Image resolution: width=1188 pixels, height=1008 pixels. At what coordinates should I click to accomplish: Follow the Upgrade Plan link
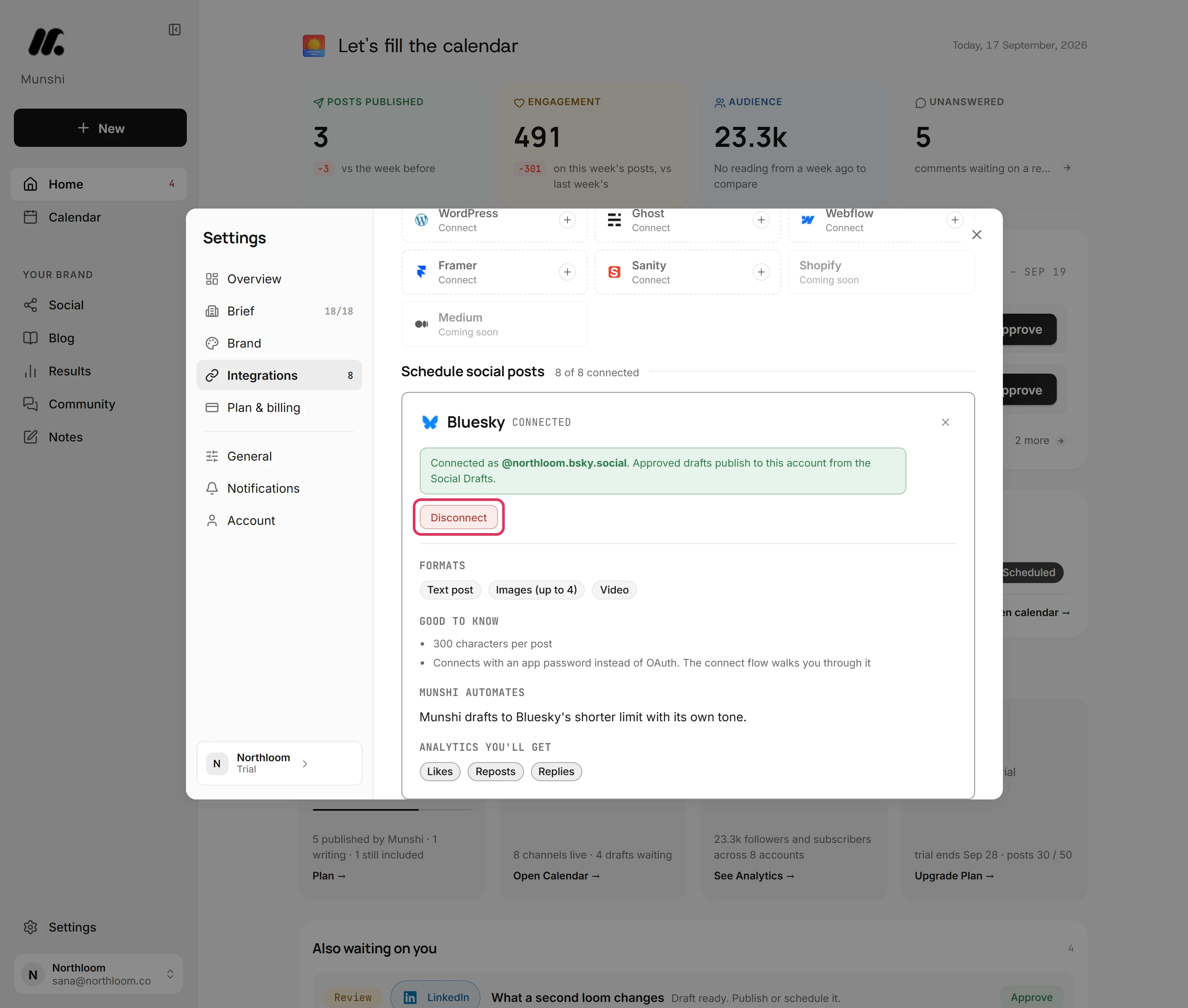(x=954, y=875)
